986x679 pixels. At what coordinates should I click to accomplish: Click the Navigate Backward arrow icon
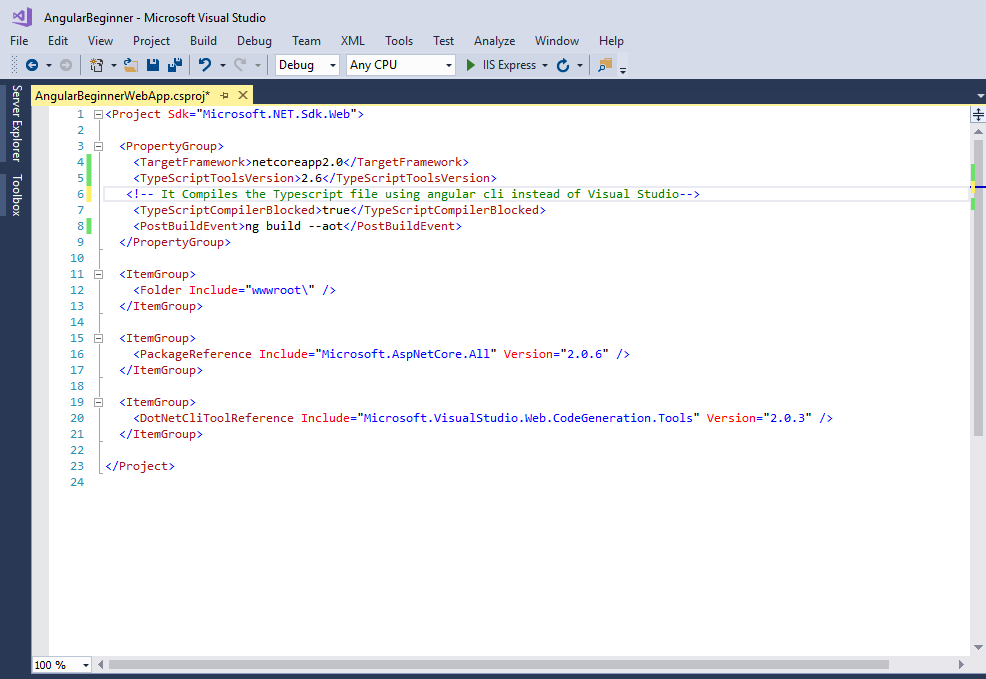(32, 65)
